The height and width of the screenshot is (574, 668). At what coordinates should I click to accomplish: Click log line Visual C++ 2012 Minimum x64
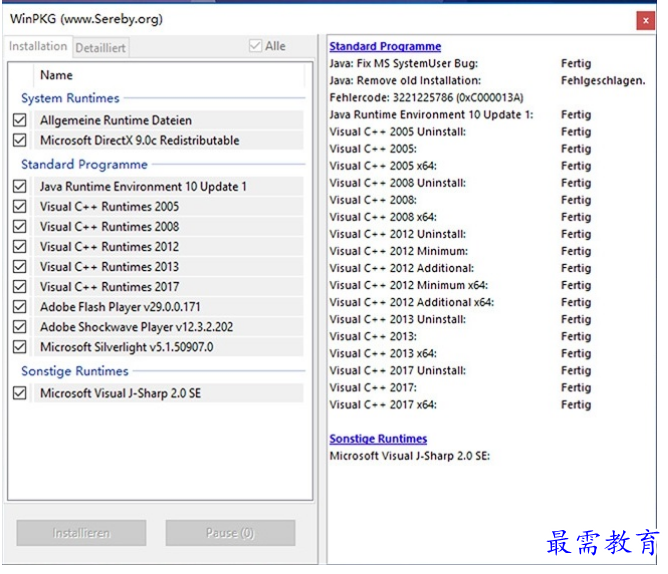[x=409, y=285]
